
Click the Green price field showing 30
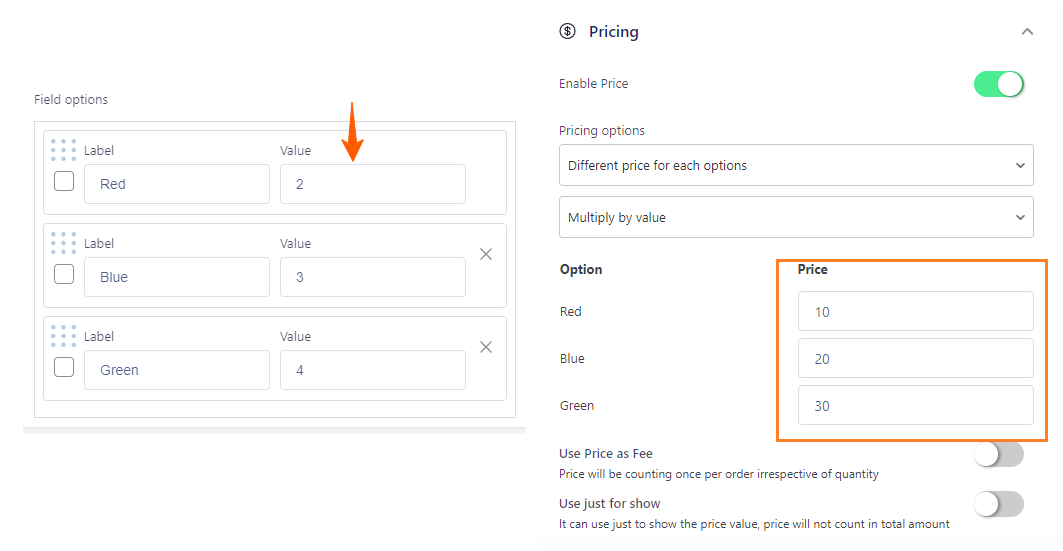pos(915,405)
